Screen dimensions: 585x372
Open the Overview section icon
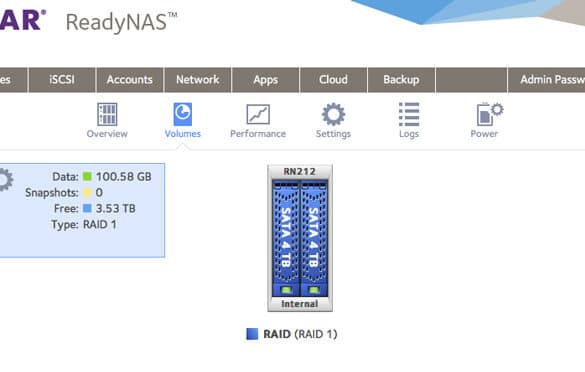(107, 114)
